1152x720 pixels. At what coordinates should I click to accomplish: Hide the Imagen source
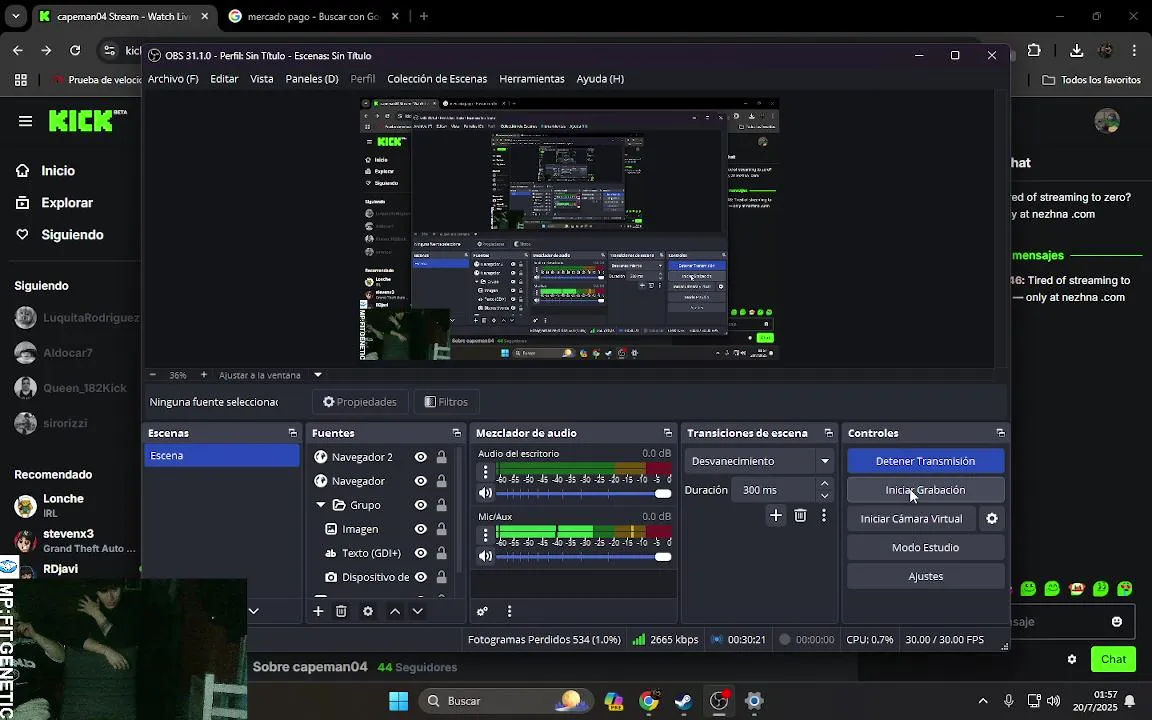click(420, 529)
